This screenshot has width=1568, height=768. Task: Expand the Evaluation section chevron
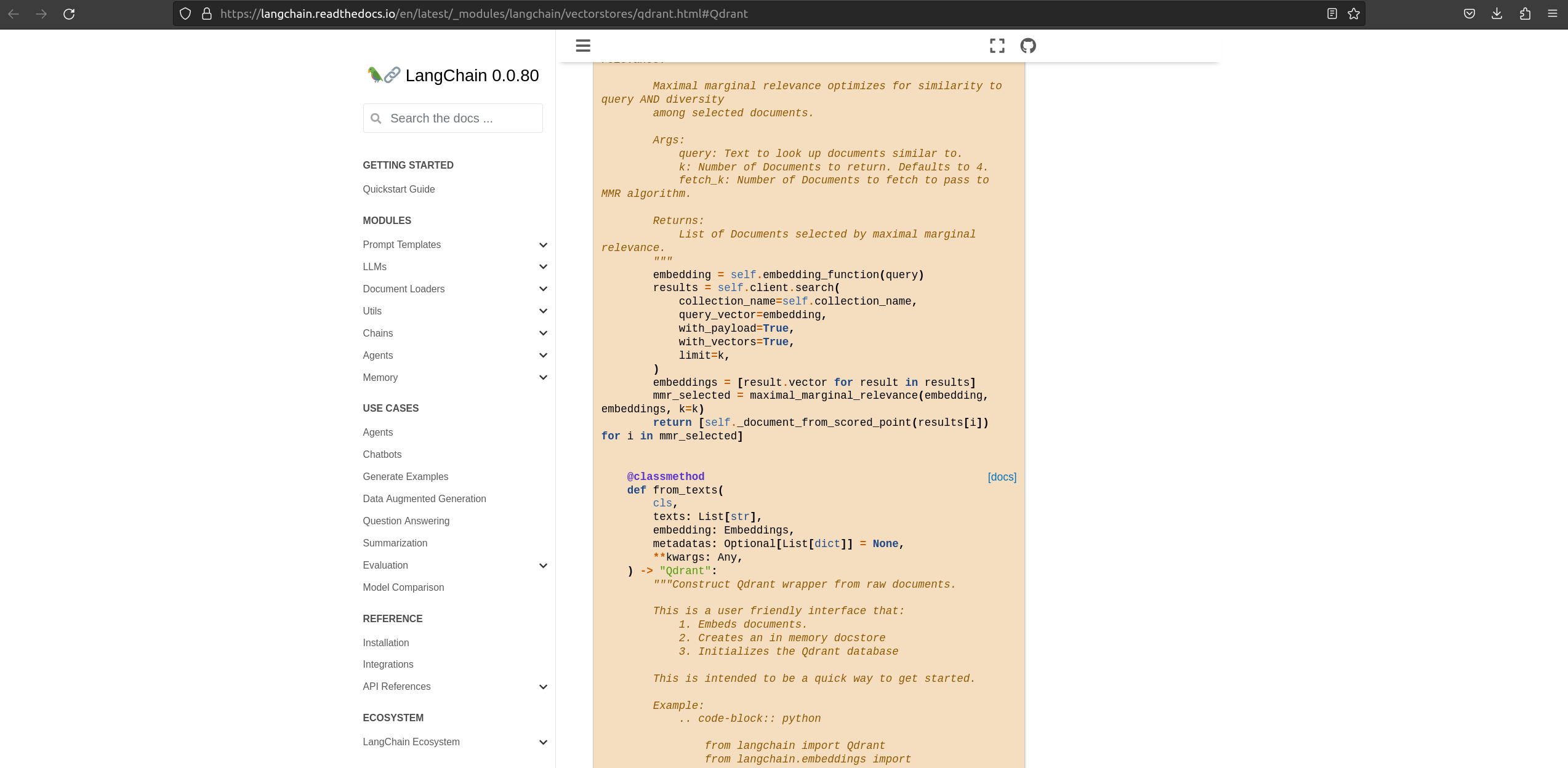pyautogui.click(x=543, y=566)
